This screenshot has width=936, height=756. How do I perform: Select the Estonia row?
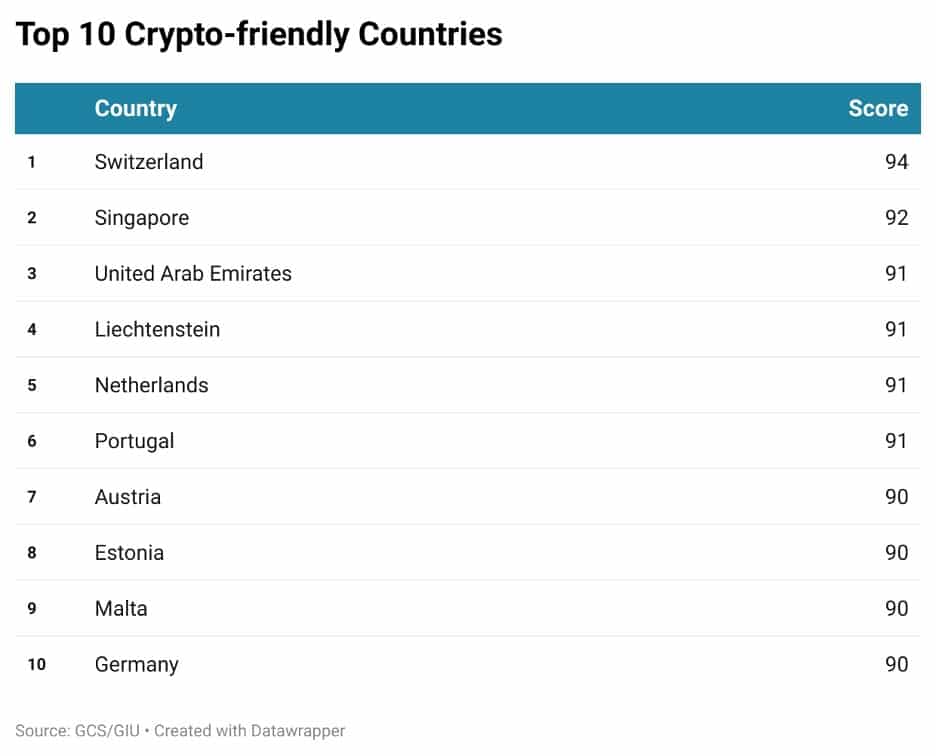click(467, 553)
